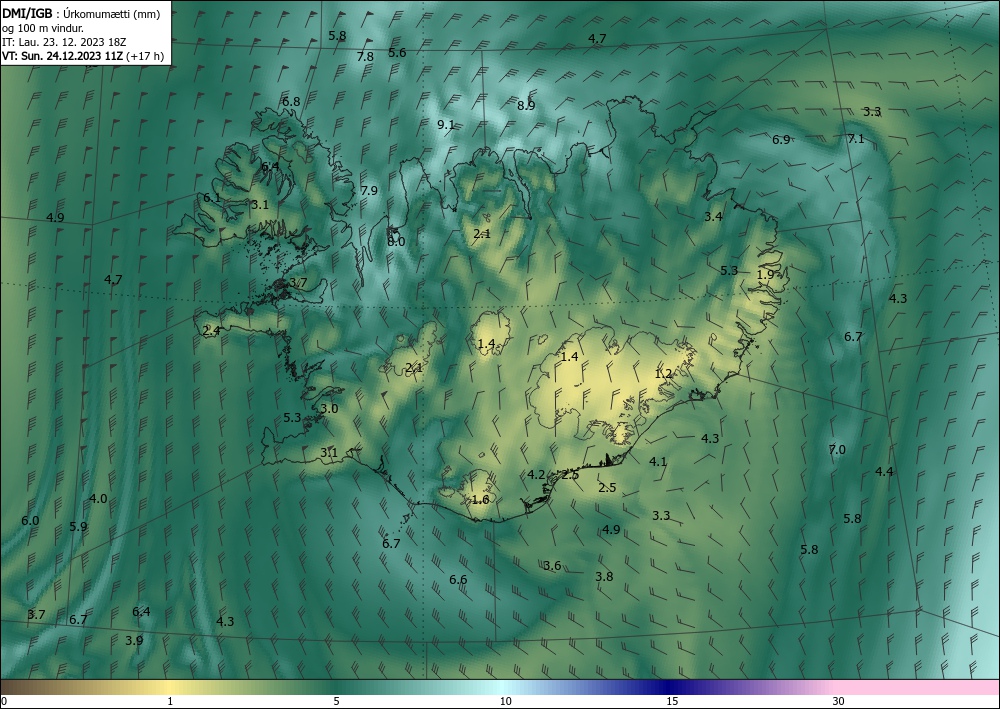Click the 30 tick label on the colour scale
1000x709 pixels.
838,702
